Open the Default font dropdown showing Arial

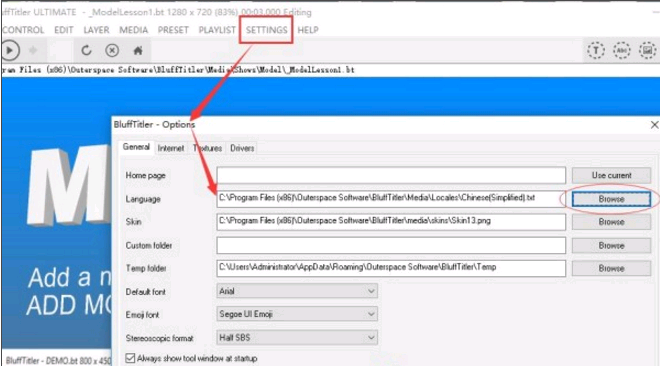297,291
